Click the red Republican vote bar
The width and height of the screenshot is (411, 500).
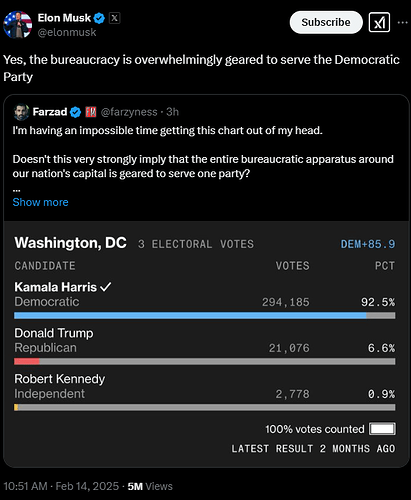27,361
